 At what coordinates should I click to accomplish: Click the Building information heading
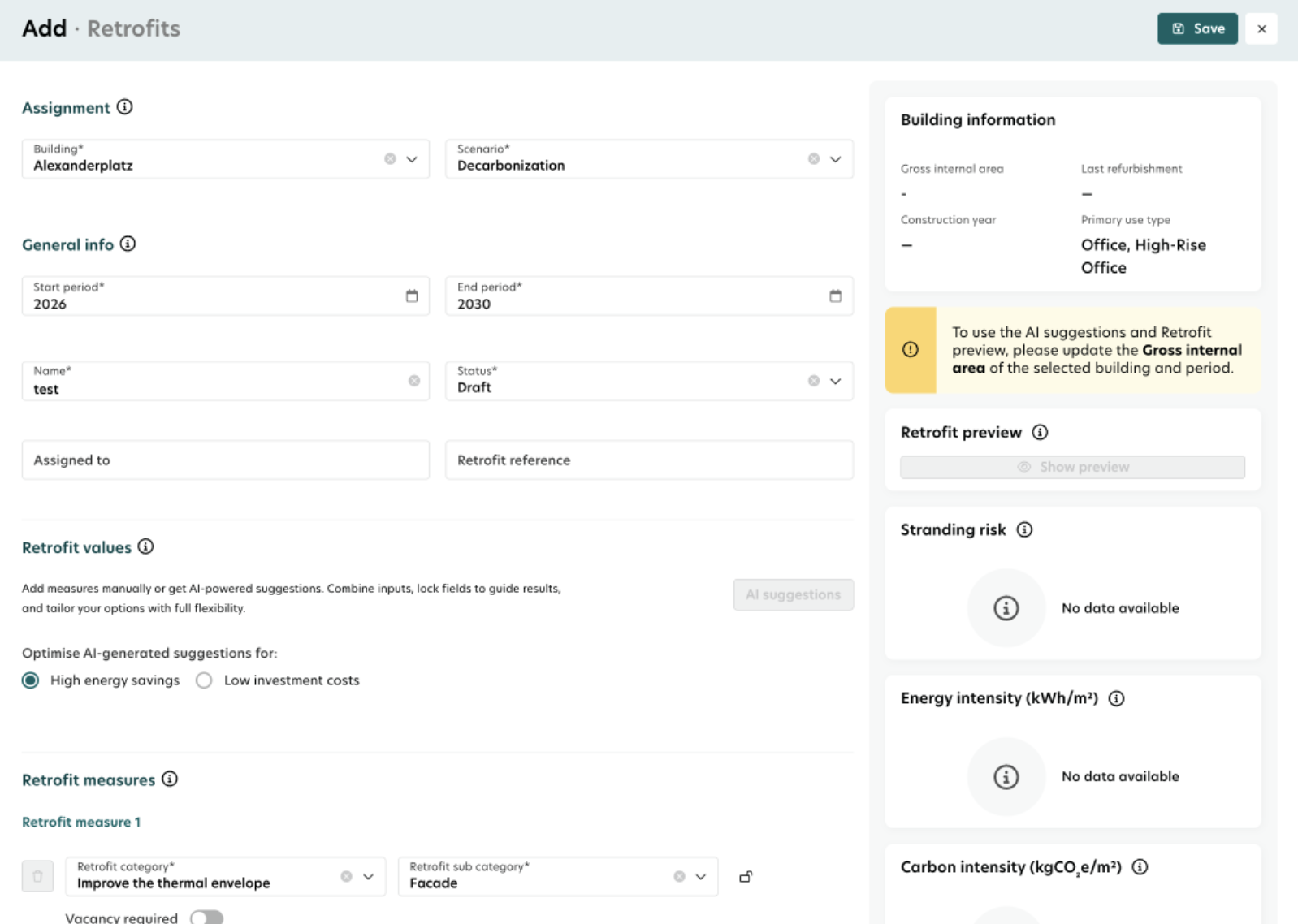[978, 119]
